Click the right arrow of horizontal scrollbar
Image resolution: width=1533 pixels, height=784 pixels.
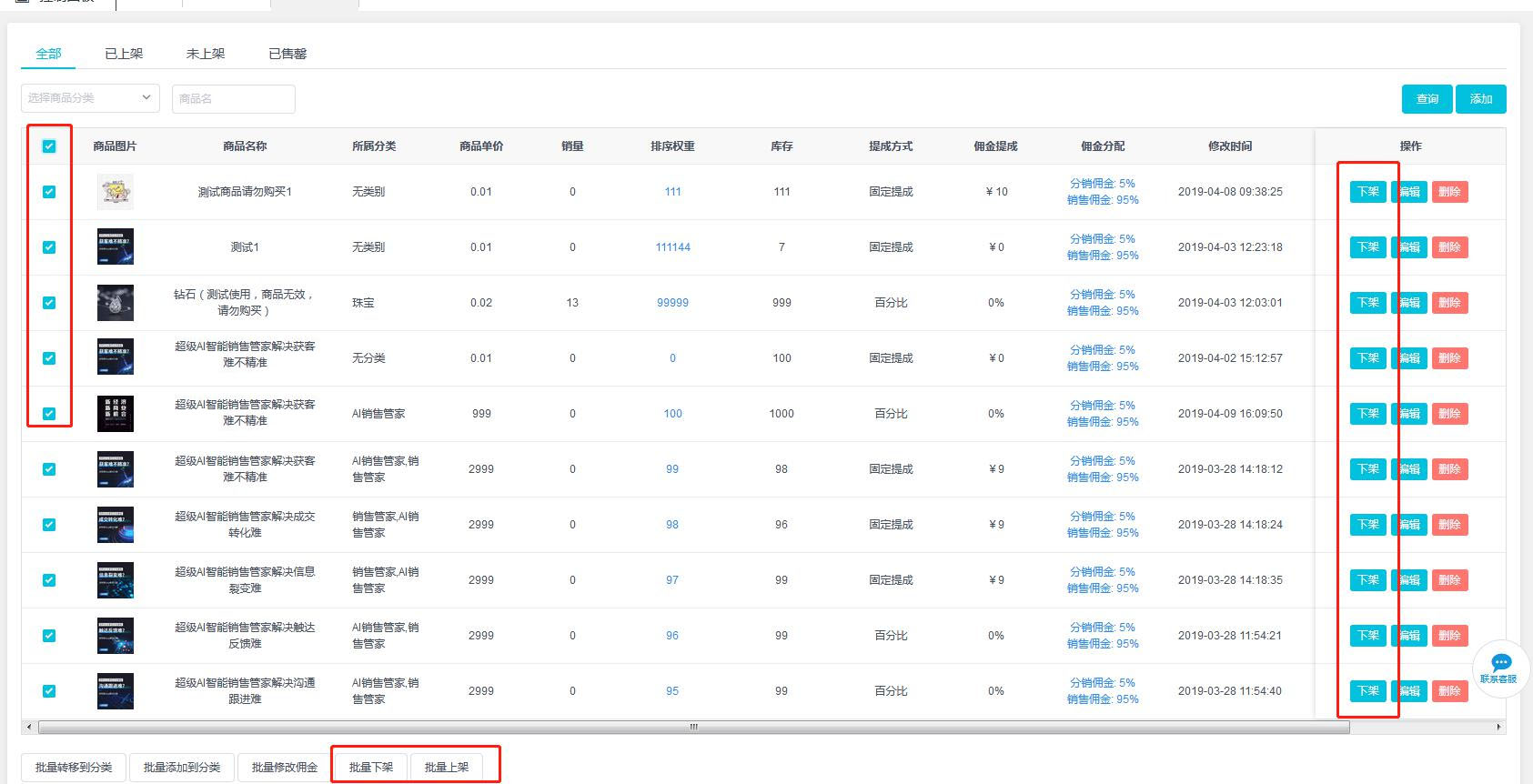coord(1498,727)
